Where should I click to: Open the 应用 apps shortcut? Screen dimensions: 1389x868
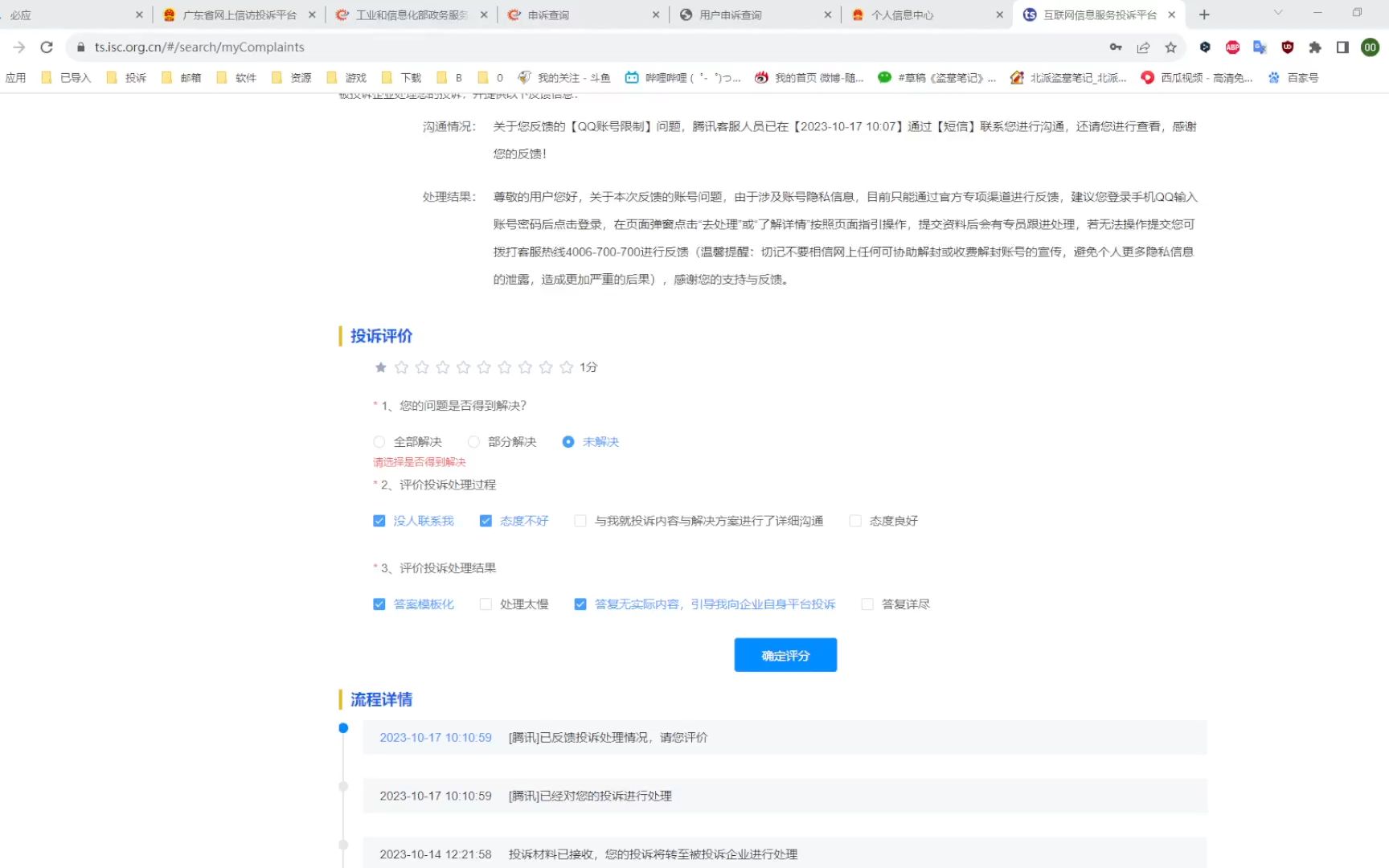click(x=15, y=78)
